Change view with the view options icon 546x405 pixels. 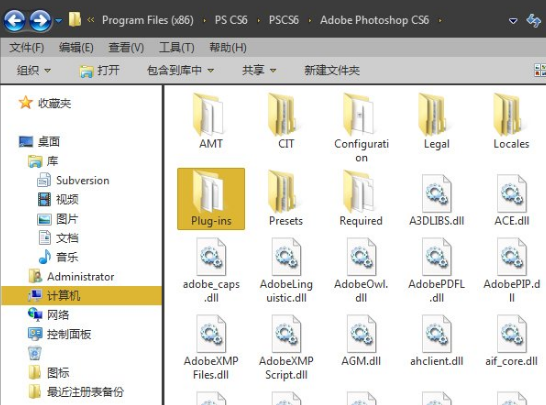pyautogui.click(x=540, y=70)
